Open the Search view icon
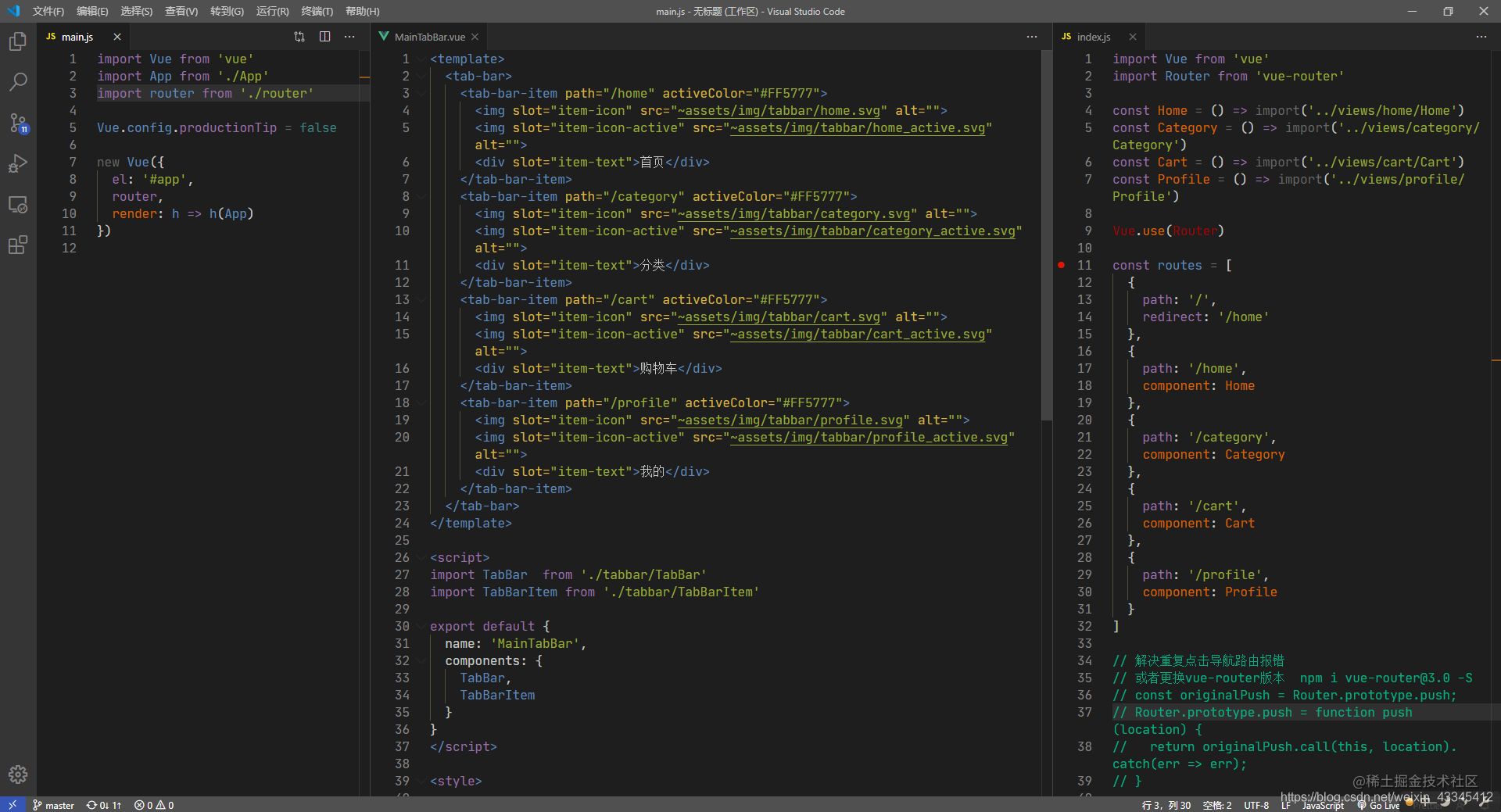Screen dimensions: 1501x812 [x=18, y=81]
